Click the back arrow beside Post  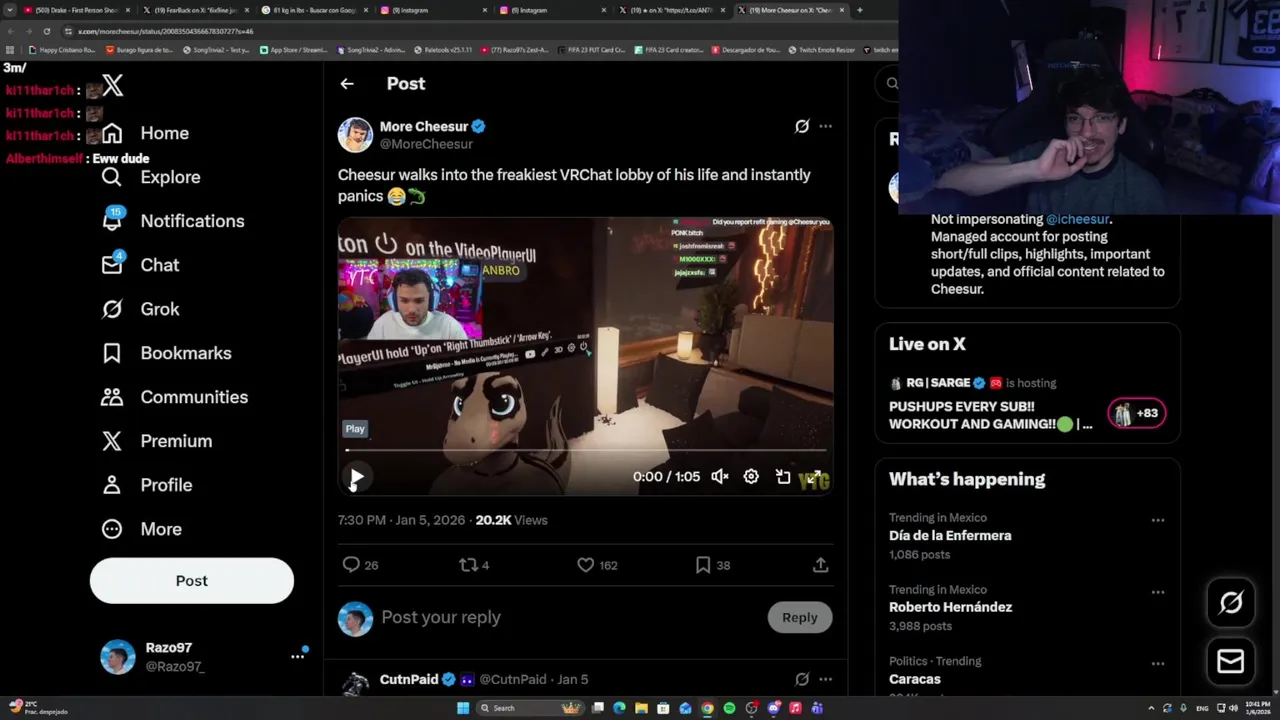[x=347, y=84]
